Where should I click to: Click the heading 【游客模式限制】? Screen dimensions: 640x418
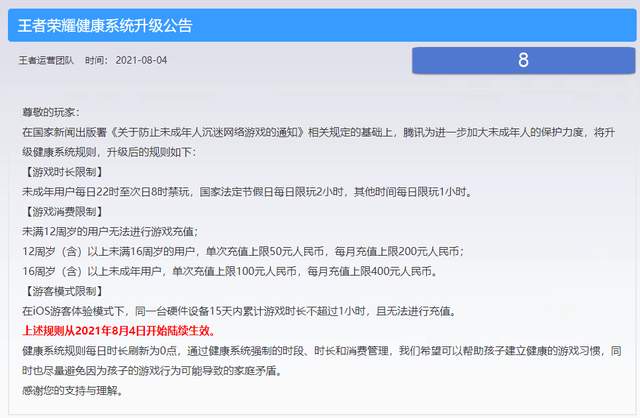63,291
